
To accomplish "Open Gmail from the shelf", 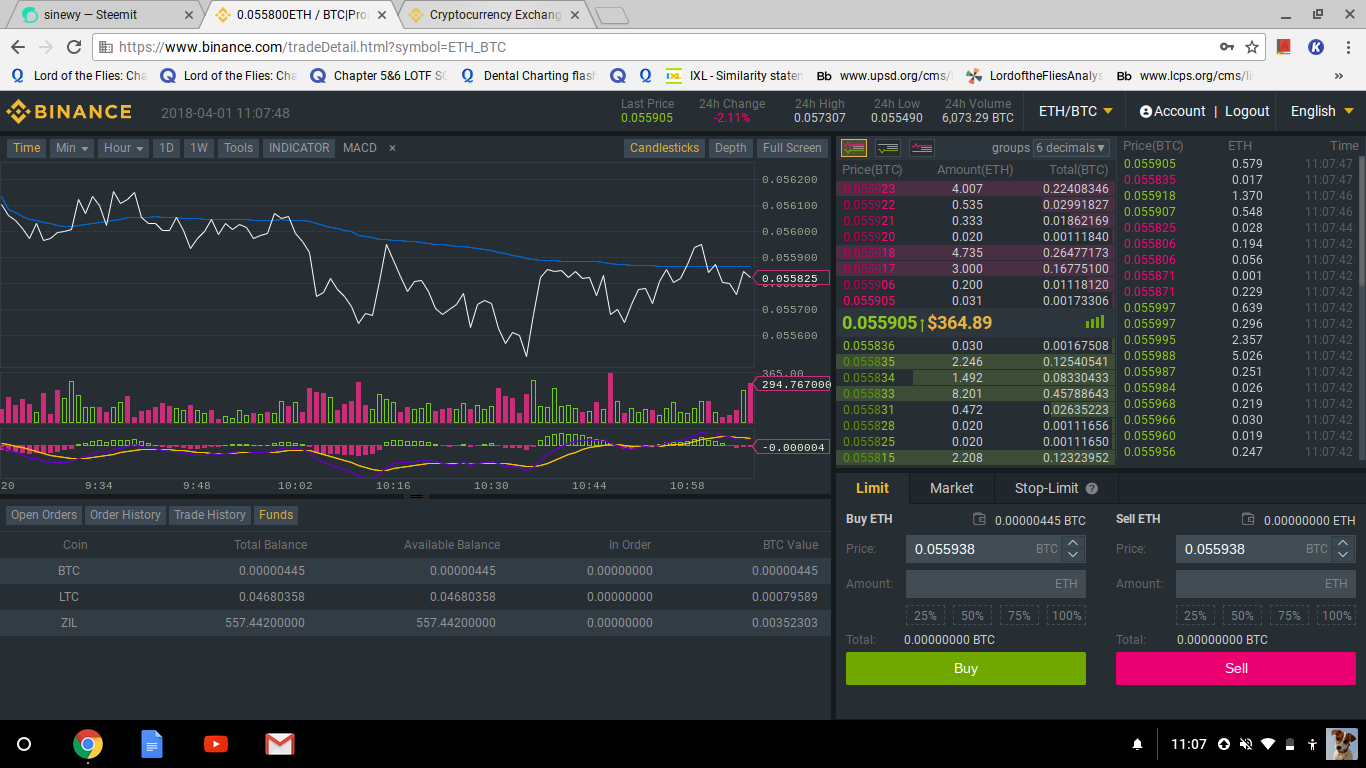I will pos(279,744).
